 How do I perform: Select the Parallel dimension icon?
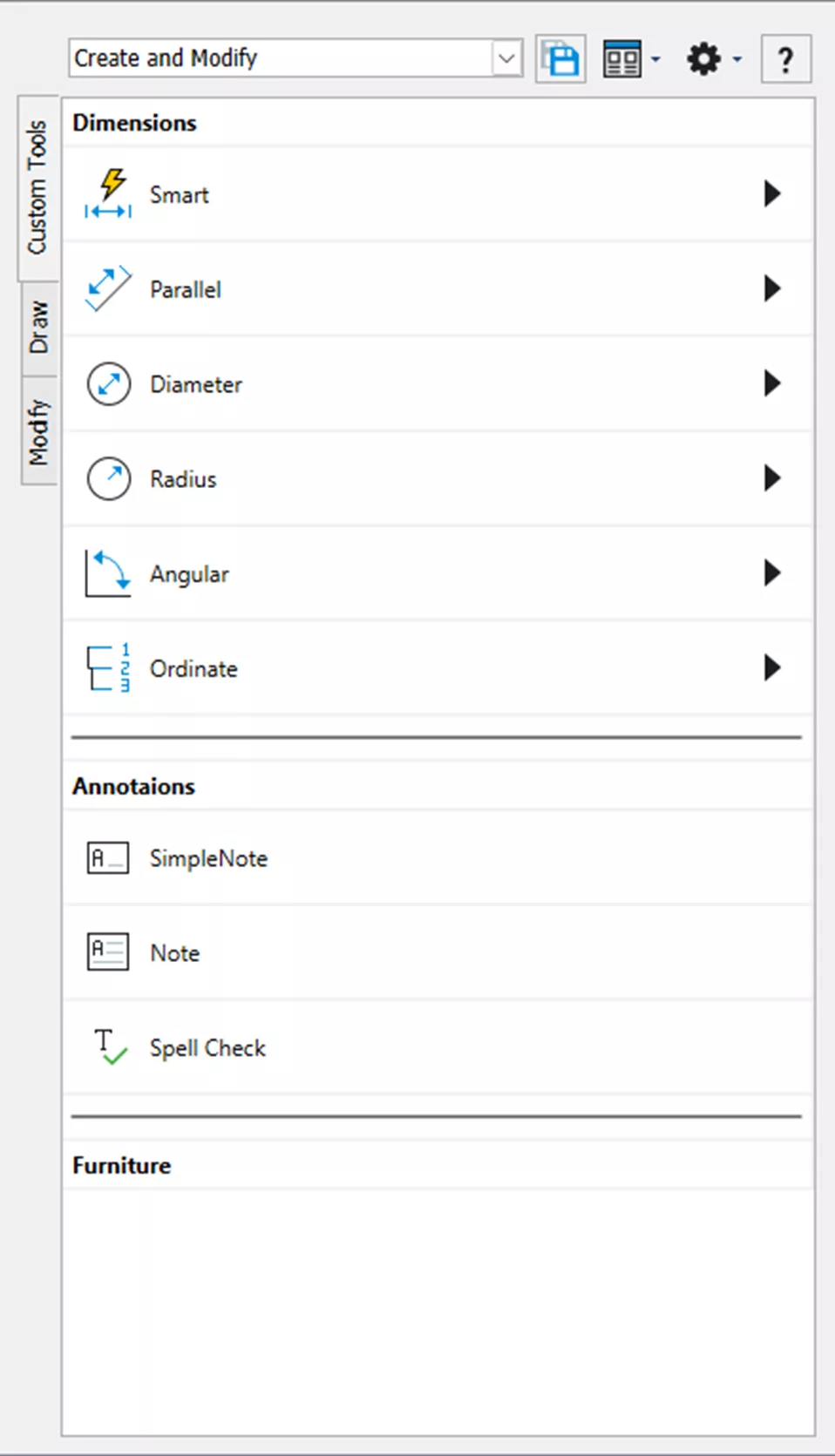(108, 288)
